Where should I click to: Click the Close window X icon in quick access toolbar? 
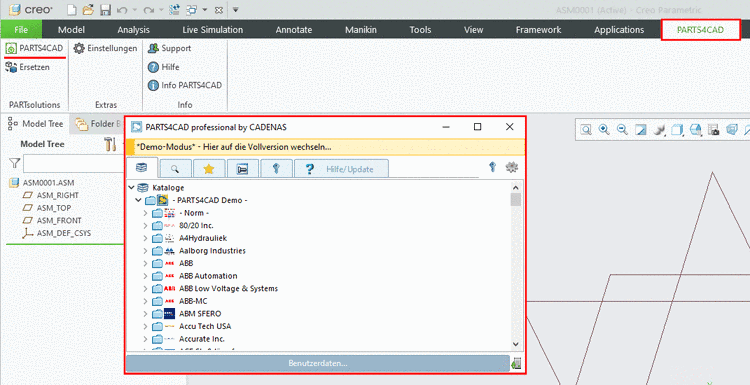point(219,10)
